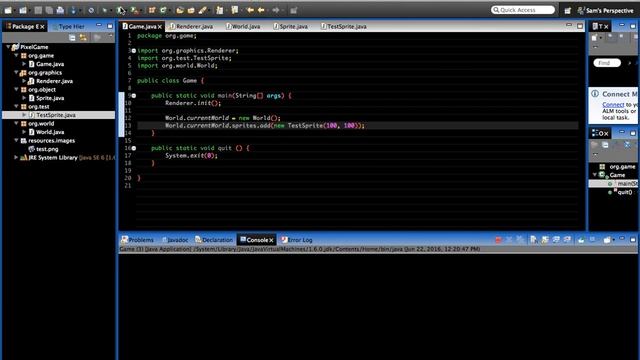Click the Search pen toolbar icon
640x360 pixels.
[x=202, y=10]
